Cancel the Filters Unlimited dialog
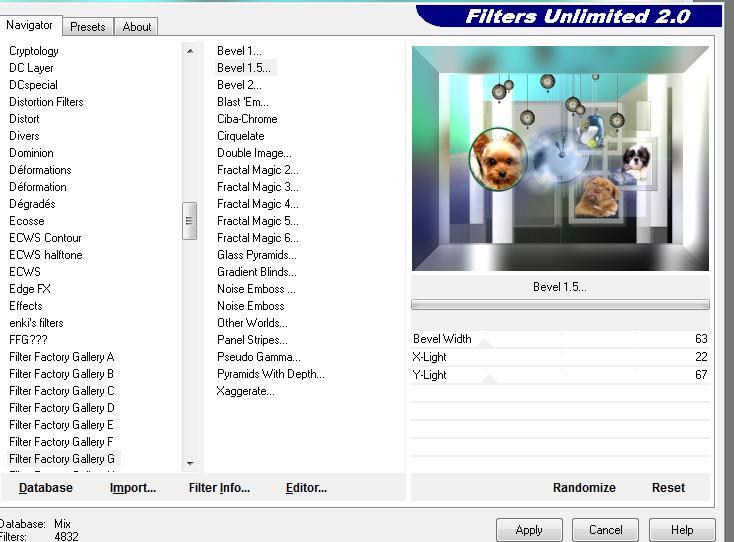Image resolution: width=734 pixels, height=542 pixels. (x=605, y=530)
